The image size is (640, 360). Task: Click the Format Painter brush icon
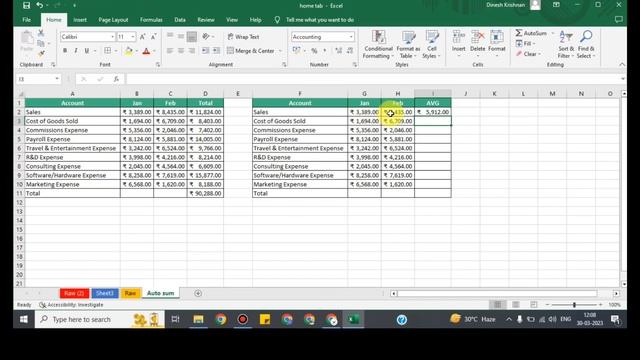(x=41, y=53)
